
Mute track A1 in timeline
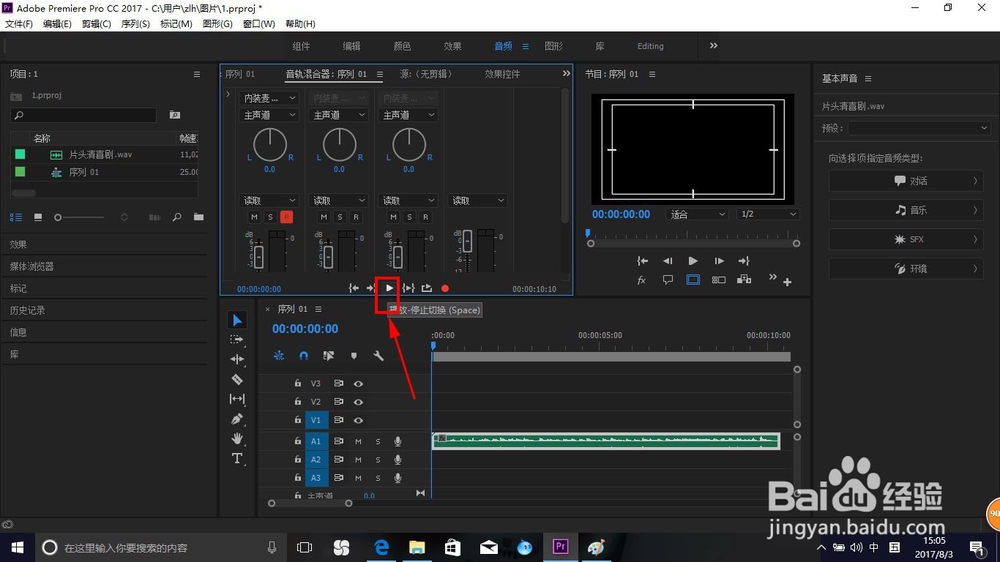tap(358, 441)
